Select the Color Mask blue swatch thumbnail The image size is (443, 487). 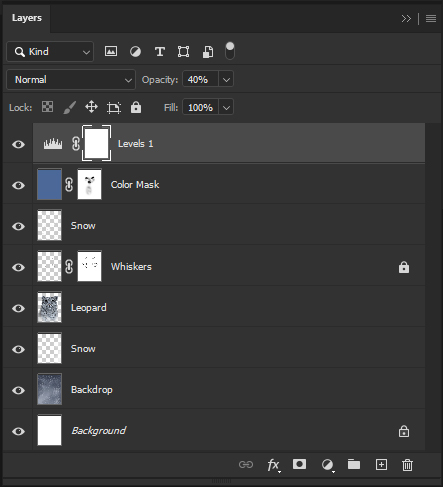49,184
